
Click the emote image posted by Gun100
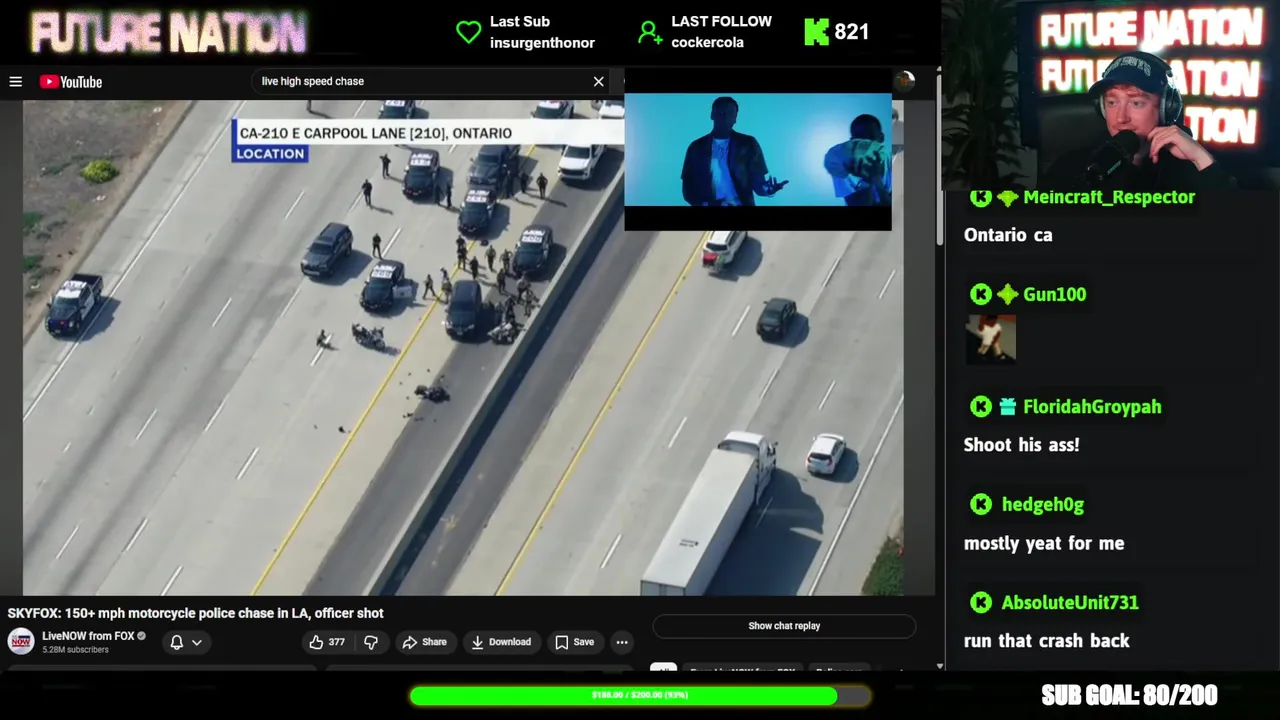(x=991, y=338)
